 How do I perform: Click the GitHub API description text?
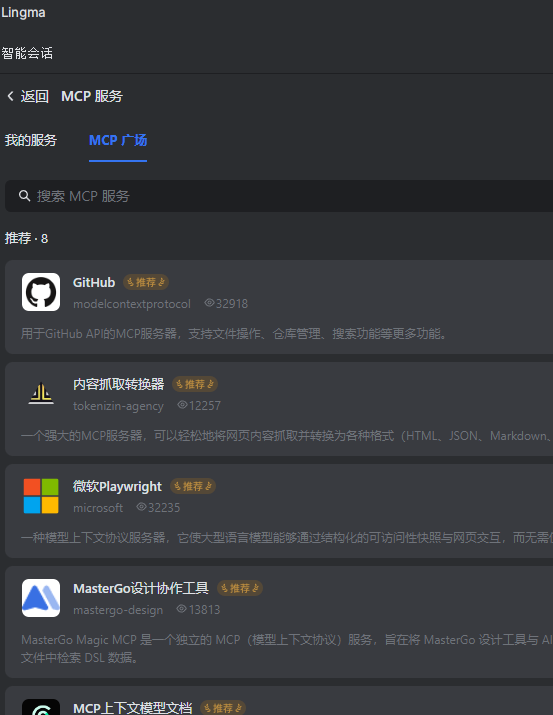pyautogui.click(x=235, y=334)
